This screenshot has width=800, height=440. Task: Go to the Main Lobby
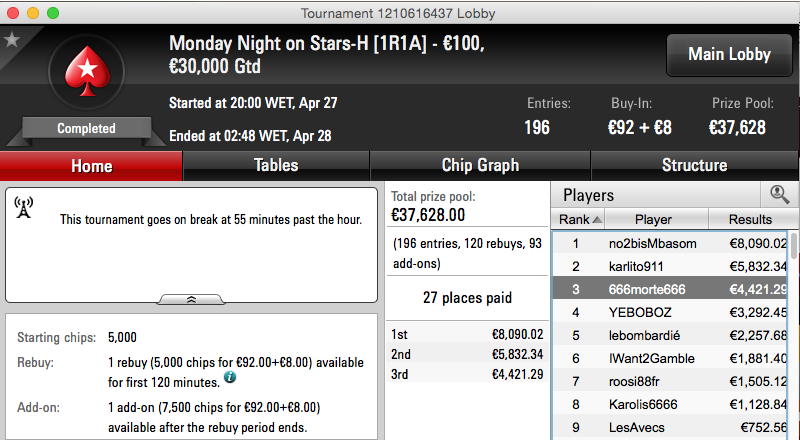tap(729, 55)
